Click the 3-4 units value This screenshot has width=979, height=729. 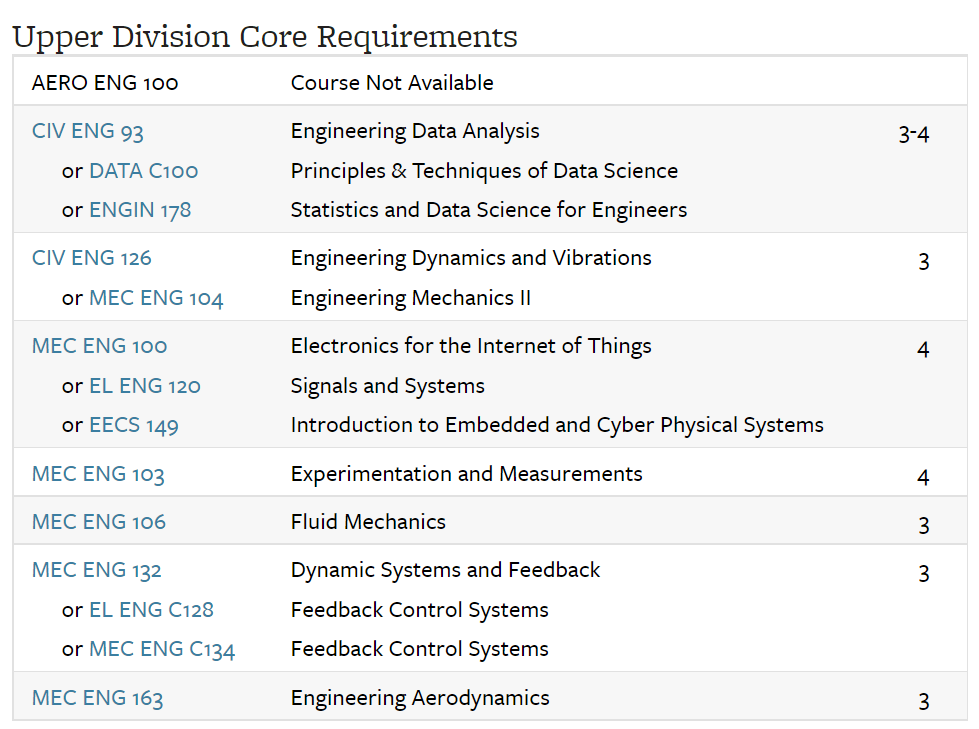pyautogui.click(x=913, y=134)
